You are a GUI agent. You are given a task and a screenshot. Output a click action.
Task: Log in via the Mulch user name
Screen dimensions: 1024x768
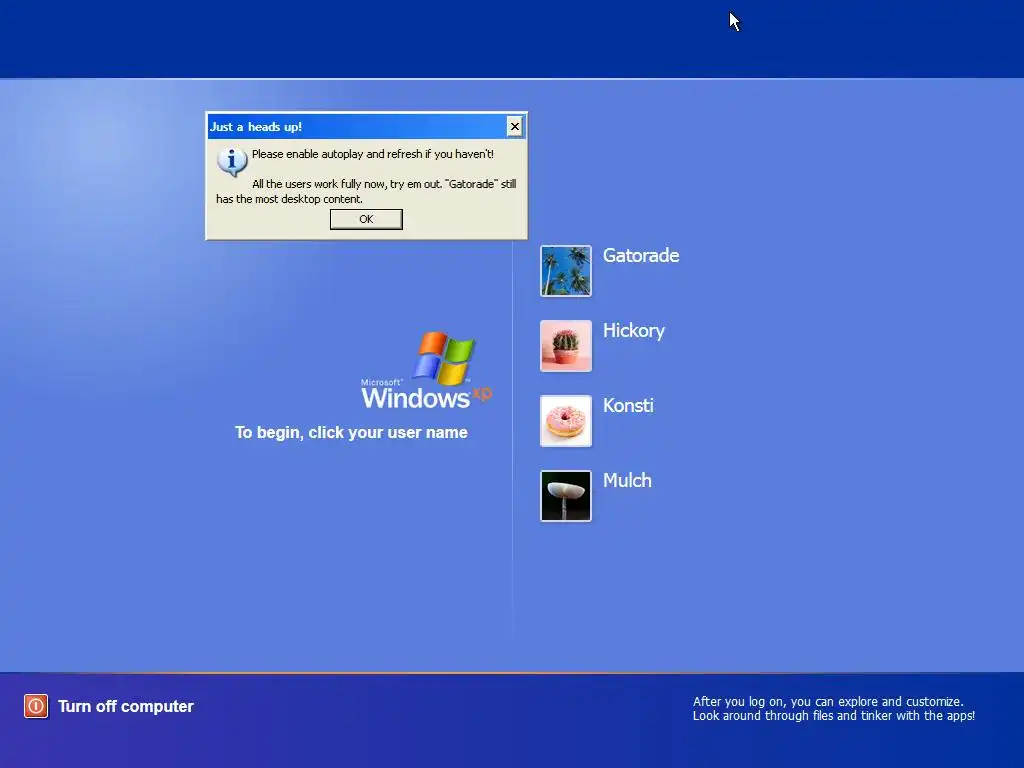click(627, 481)
